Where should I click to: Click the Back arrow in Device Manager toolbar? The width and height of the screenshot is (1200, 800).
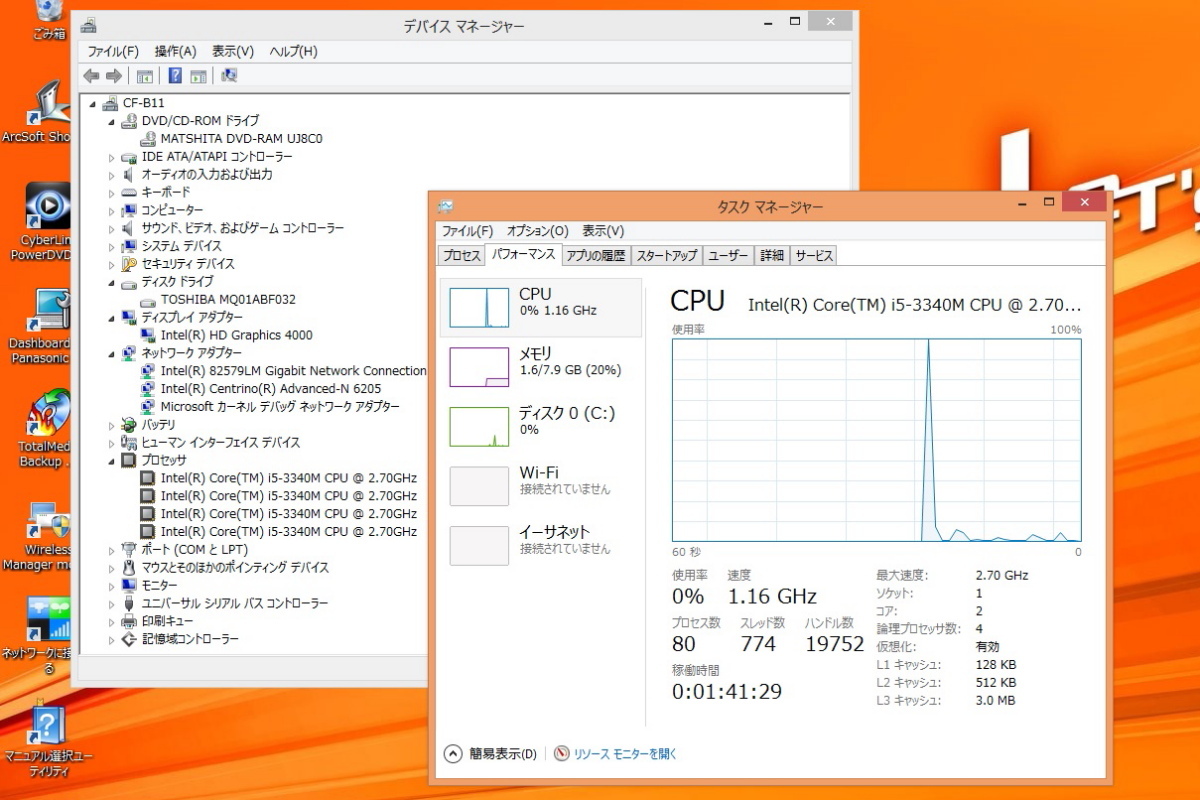point(91,76)
